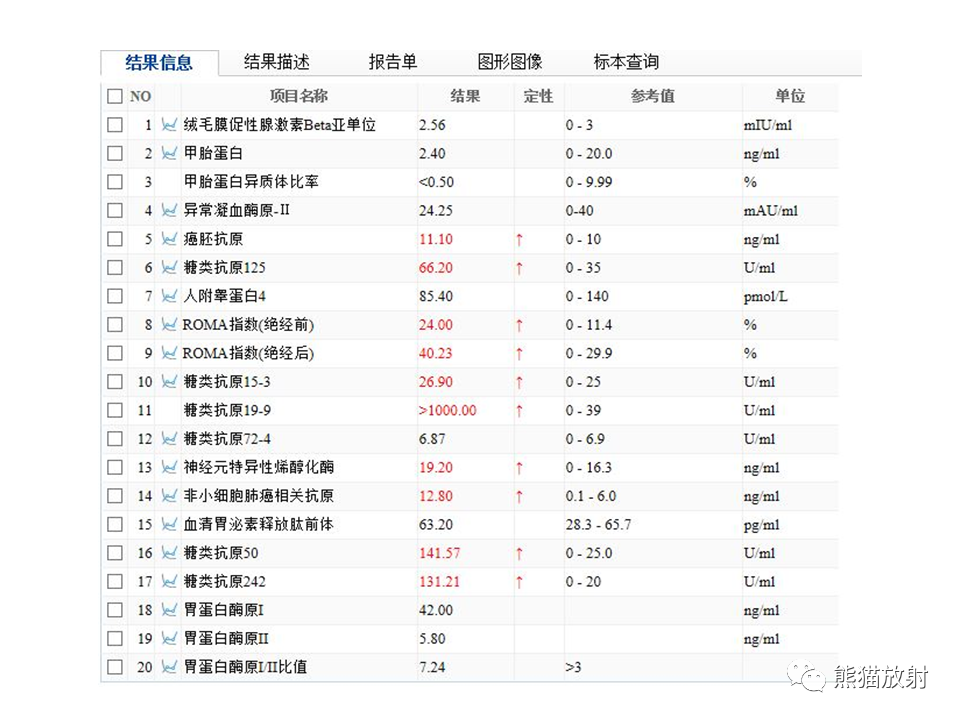Check the box for row 20 胃蛋白酶原I/II比值
Image resolution: width=960 pixels, height=720 pixels.
(114, 667)
